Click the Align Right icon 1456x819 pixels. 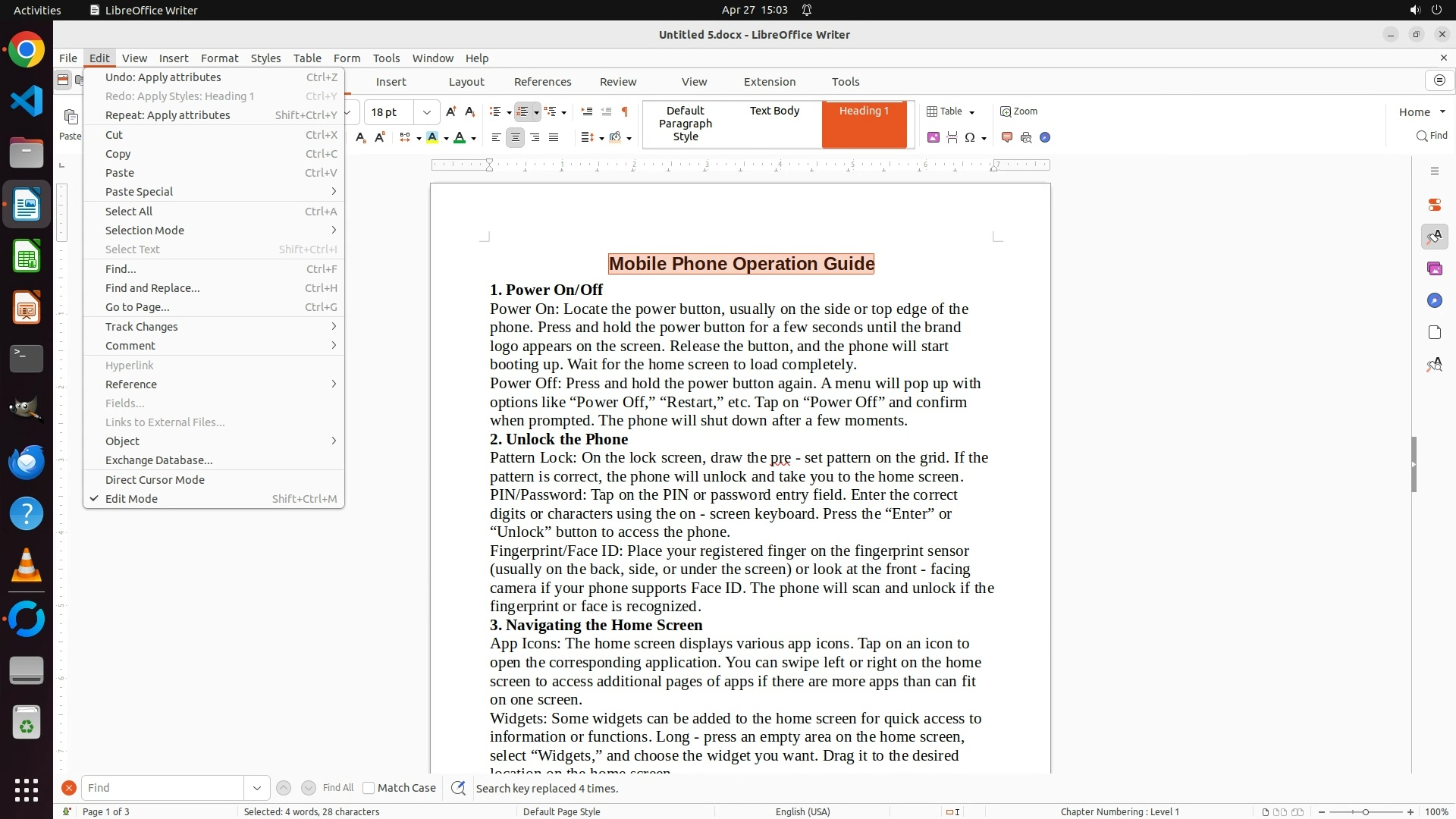coord(535,137)
